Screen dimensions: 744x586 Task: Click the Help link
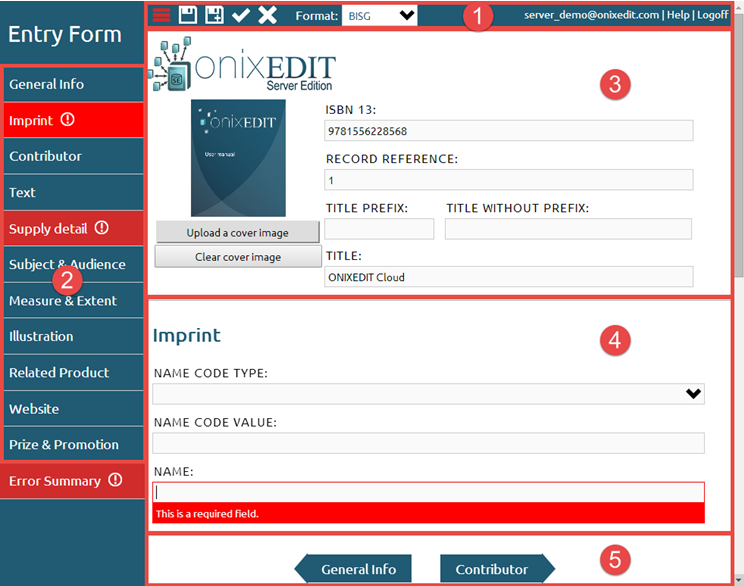tap(678, 15)
